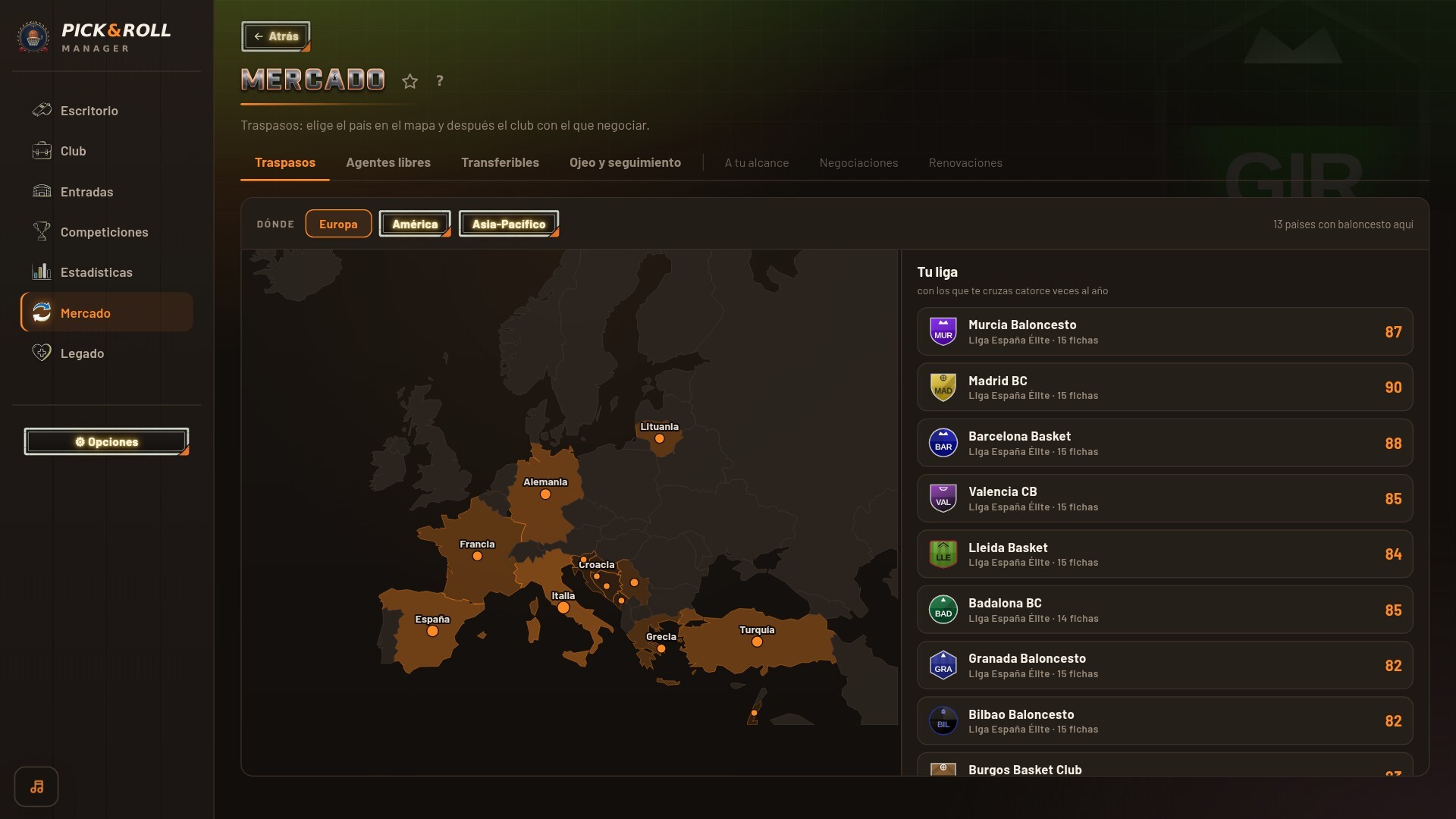1456x819 pixels.
Task: Select Alemania marker on the map
Action: click(545, 494)
